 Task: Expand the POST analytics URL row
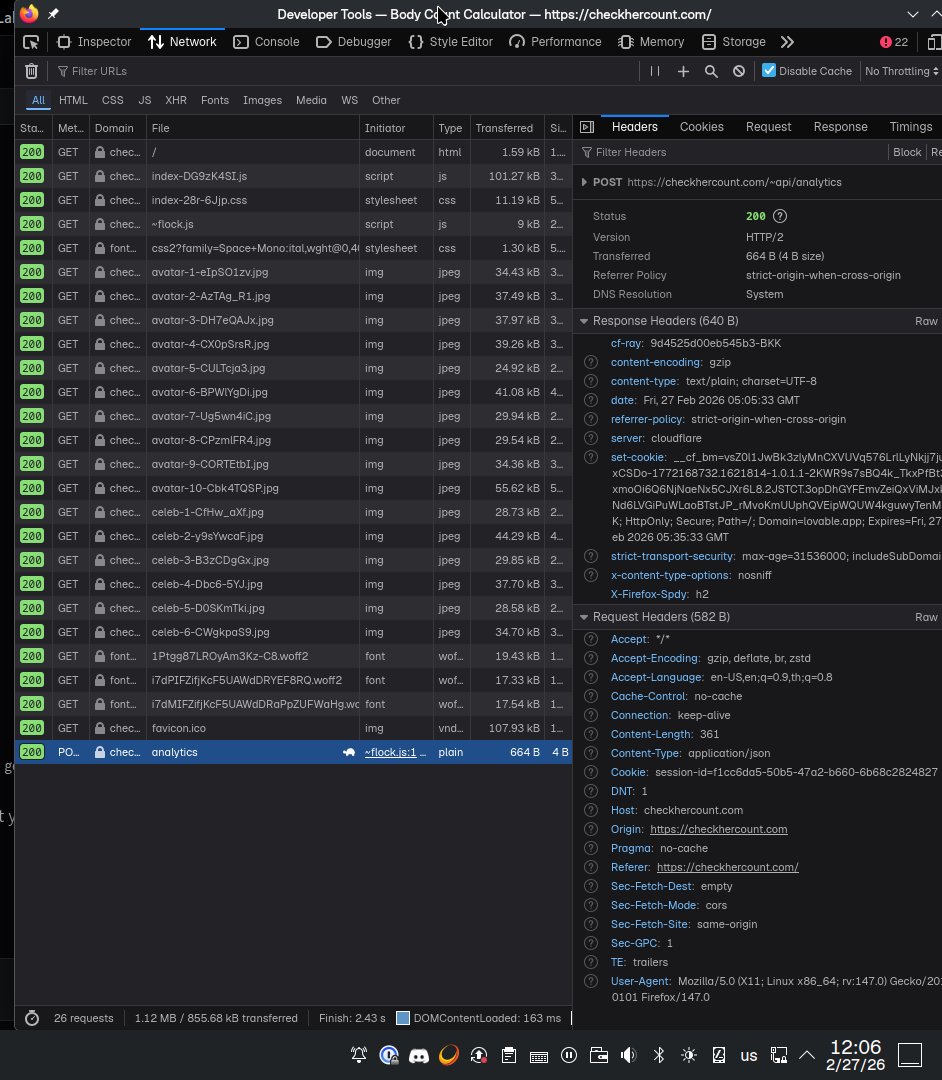click(x=584, y=183)
